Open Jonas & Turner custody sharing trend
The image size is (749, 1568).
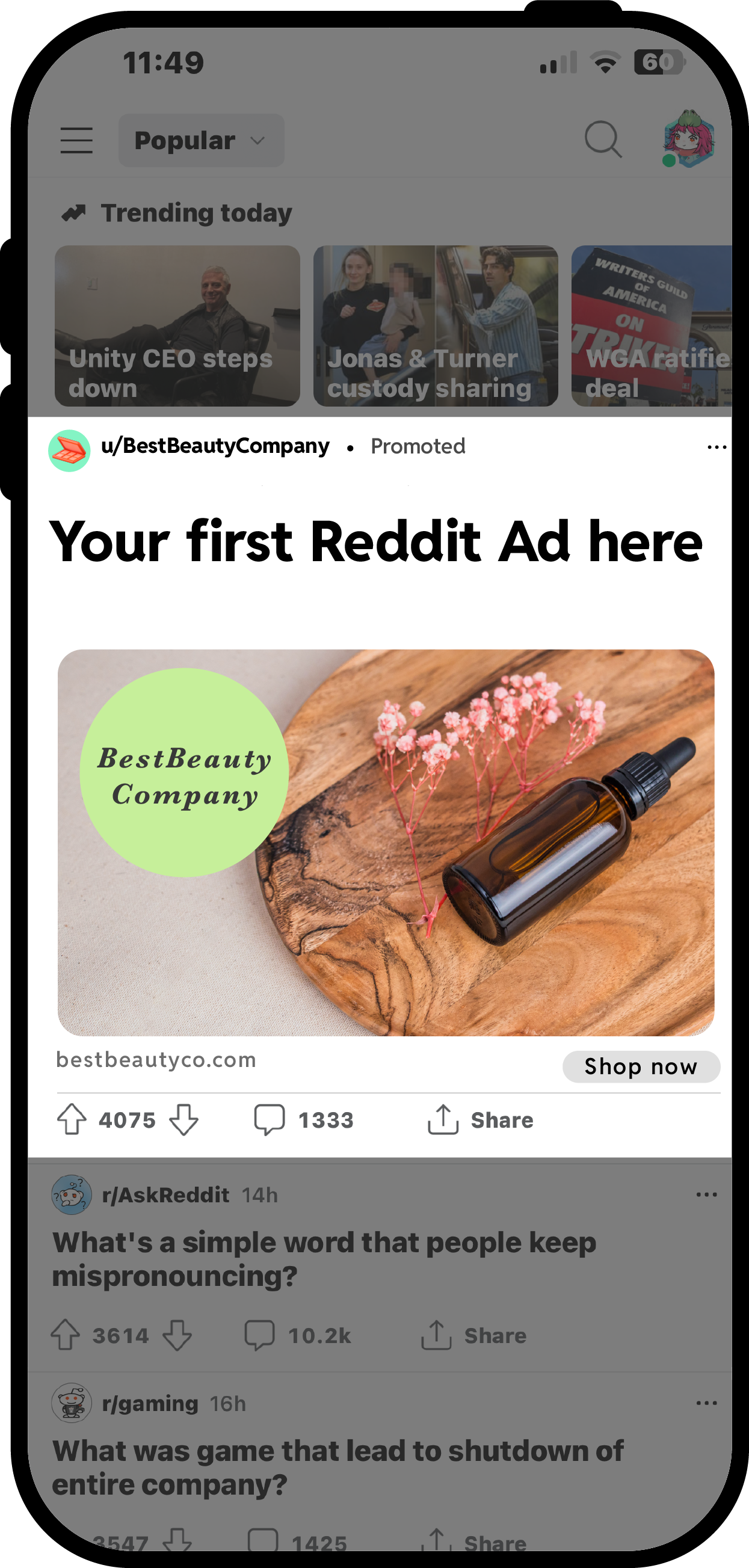tap(436, 325)
